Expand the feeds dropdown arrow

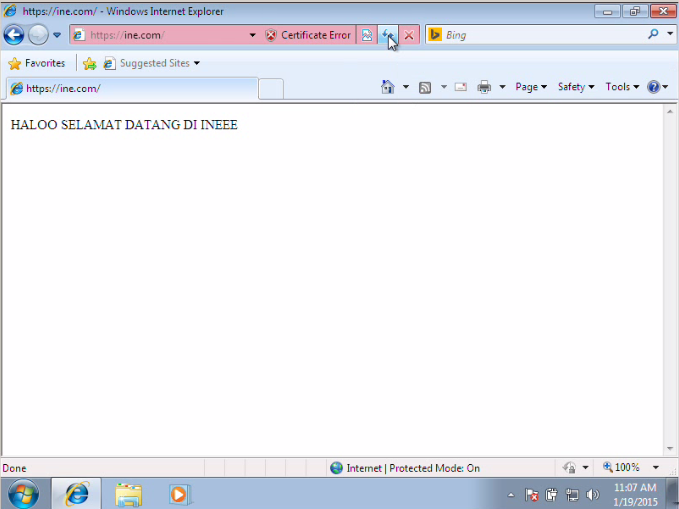pyautogui.click(x=444, y=87)
